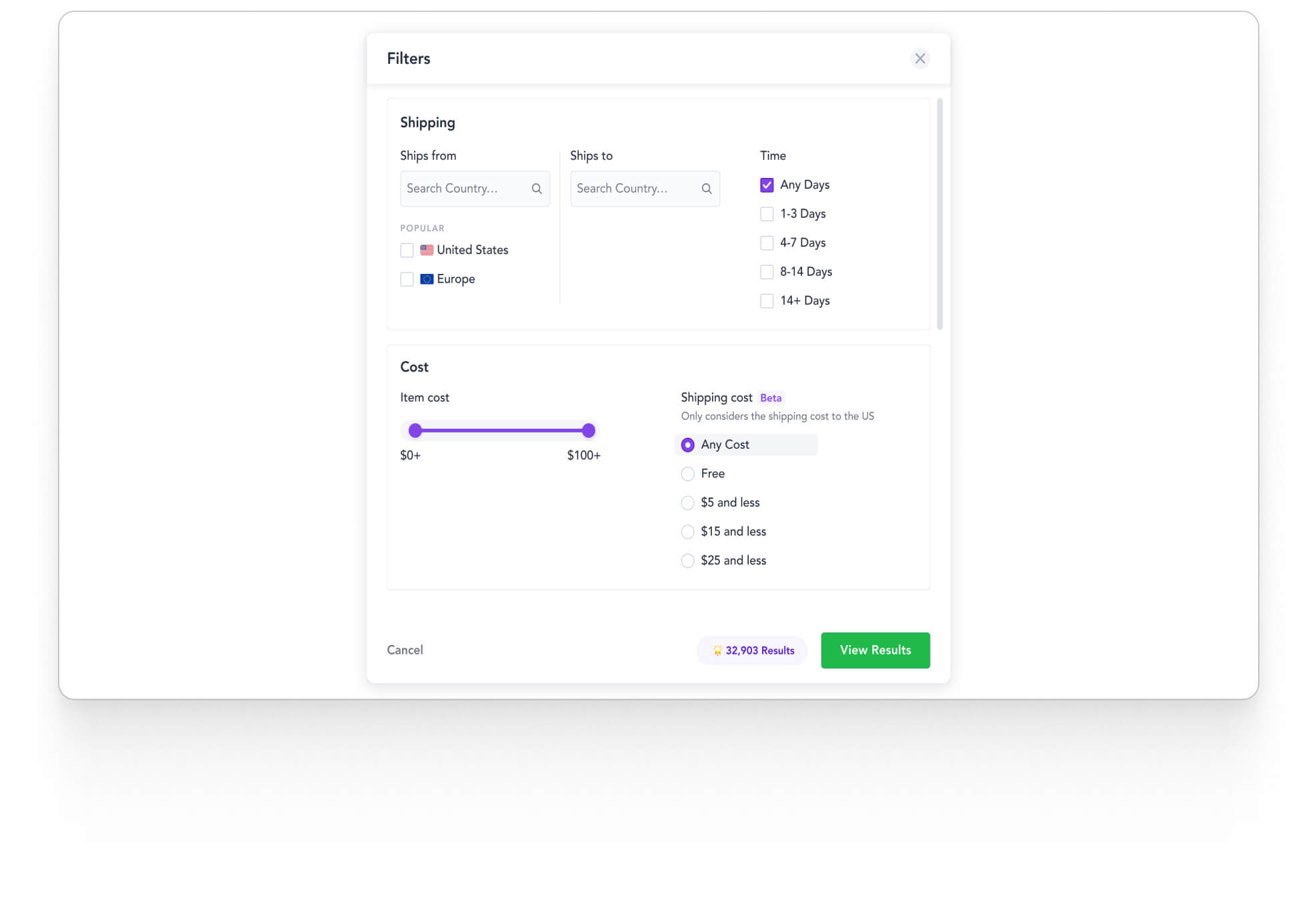The image size is (1316, 899).
Task: Check the 4-7 Days checkbox
Action: coord(767,243)
